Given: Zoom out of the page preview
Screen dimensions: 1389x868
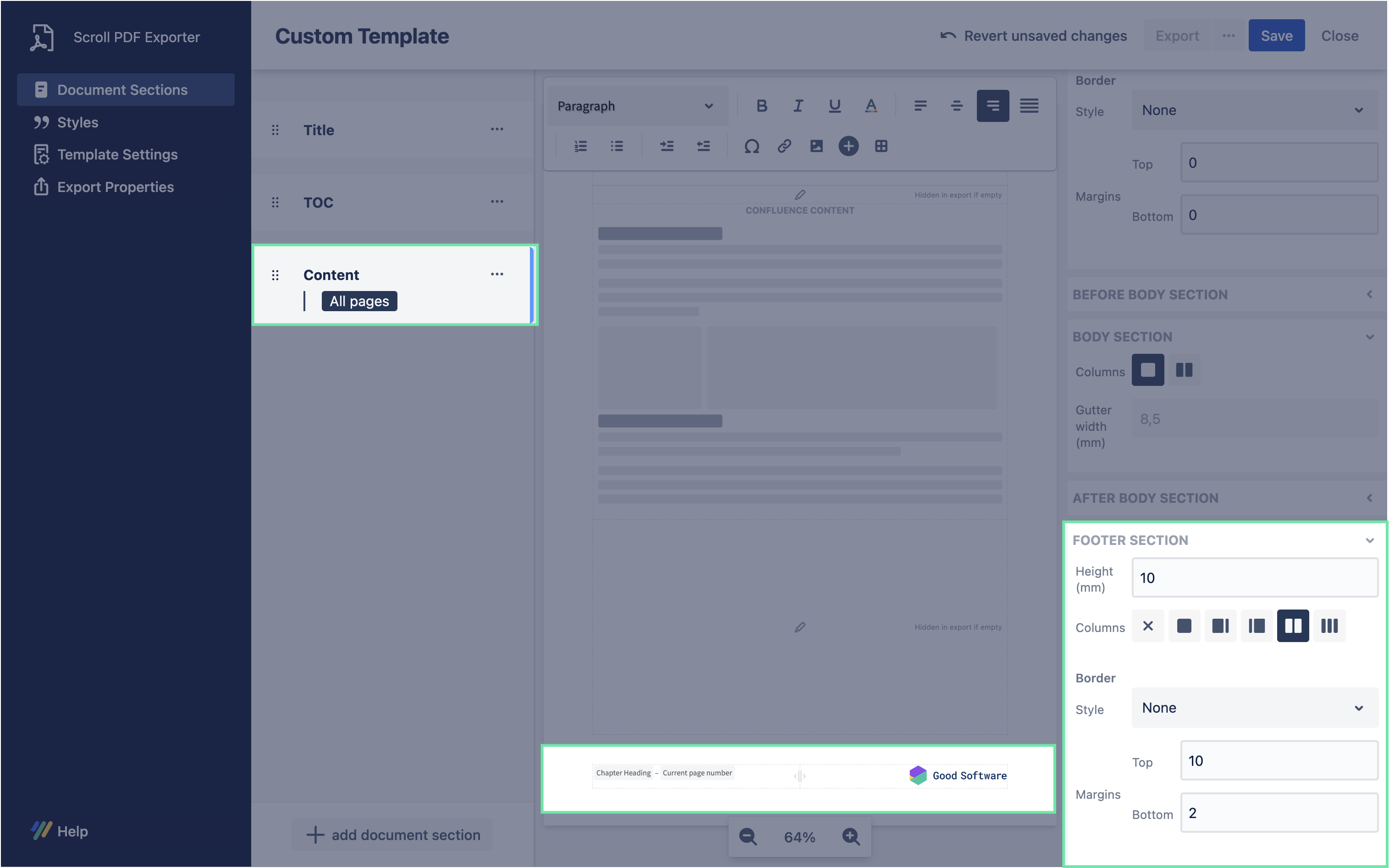Looking at the screenshot, I should point(748,837).
